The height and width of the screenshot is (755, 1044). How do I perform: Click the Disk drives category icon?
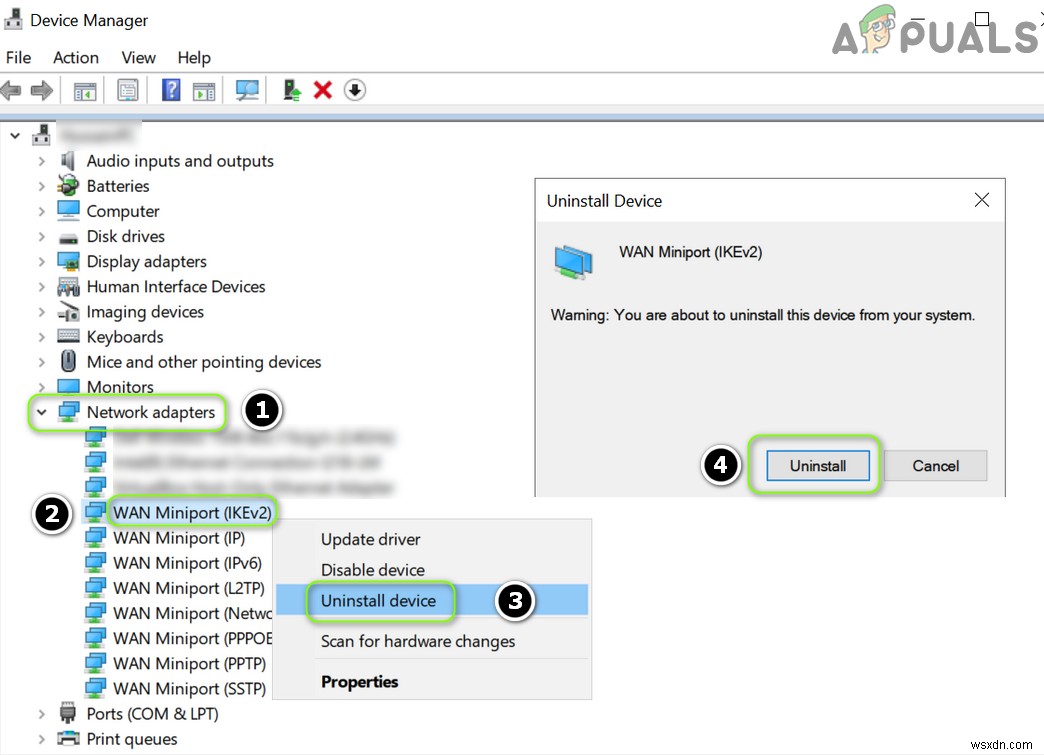pos(68,238)
